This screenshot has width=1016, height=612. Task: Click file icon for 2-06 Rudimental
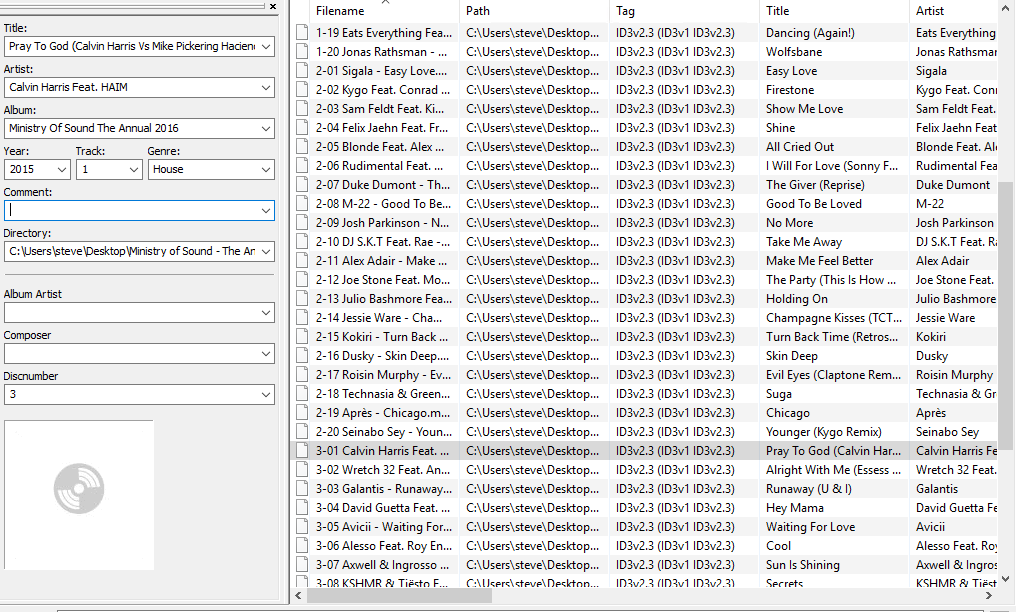302,166
